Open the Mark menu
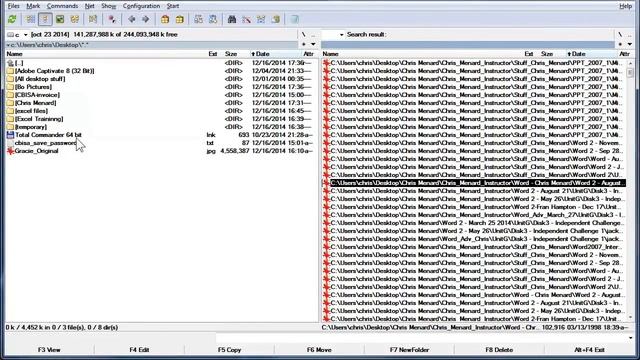Viewport: 640px width, 360px height. point(33,6)
